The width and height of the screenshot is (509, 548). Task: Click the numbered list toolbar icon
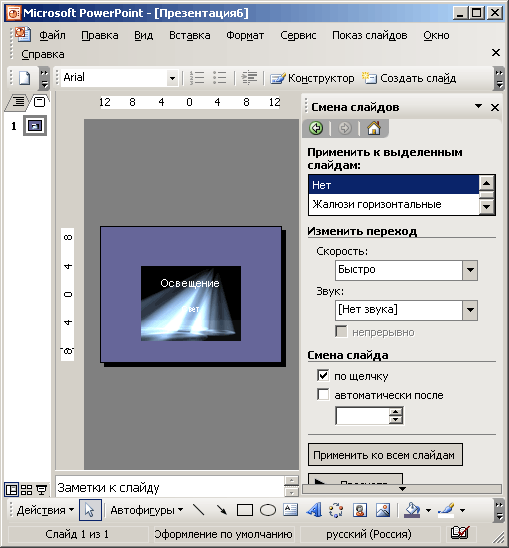coord(197,78)
